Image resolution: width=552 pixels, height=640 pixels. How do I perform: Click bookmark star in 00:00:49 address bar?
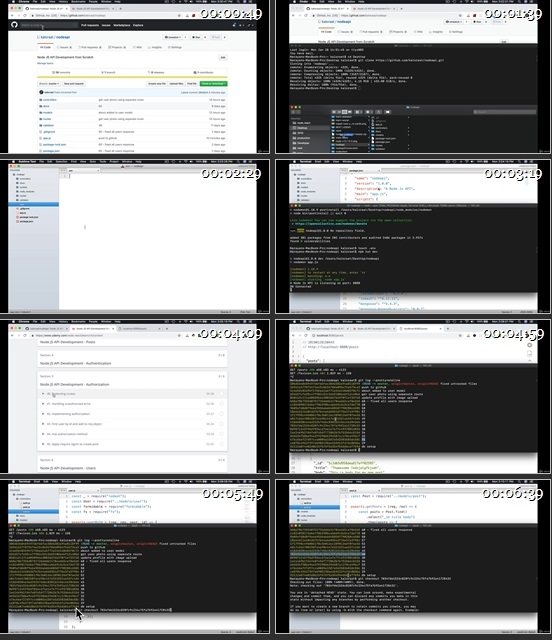[179, 16]
